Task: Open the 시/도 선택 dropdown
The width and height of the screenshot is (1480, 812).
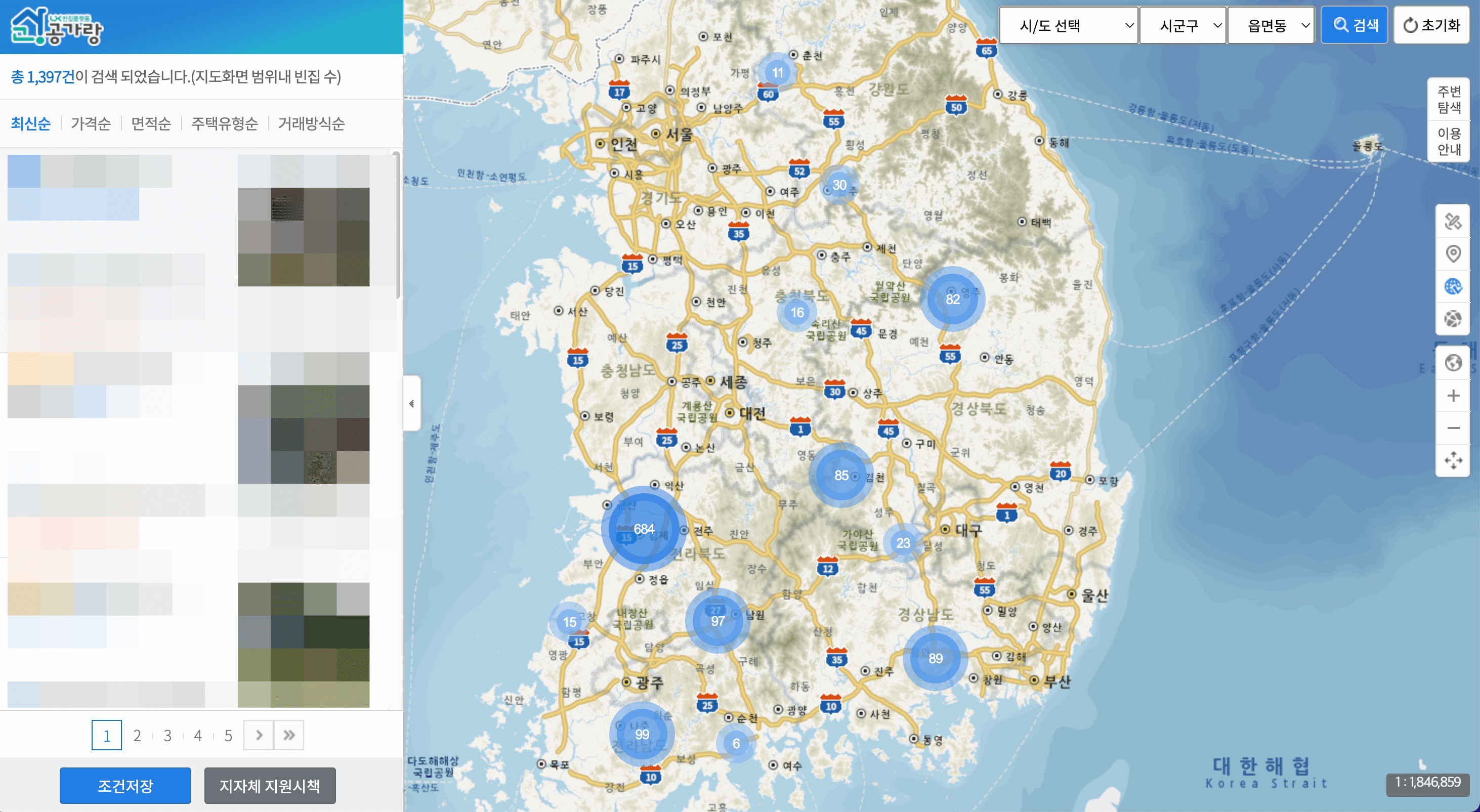Action: coord(1068,25)
